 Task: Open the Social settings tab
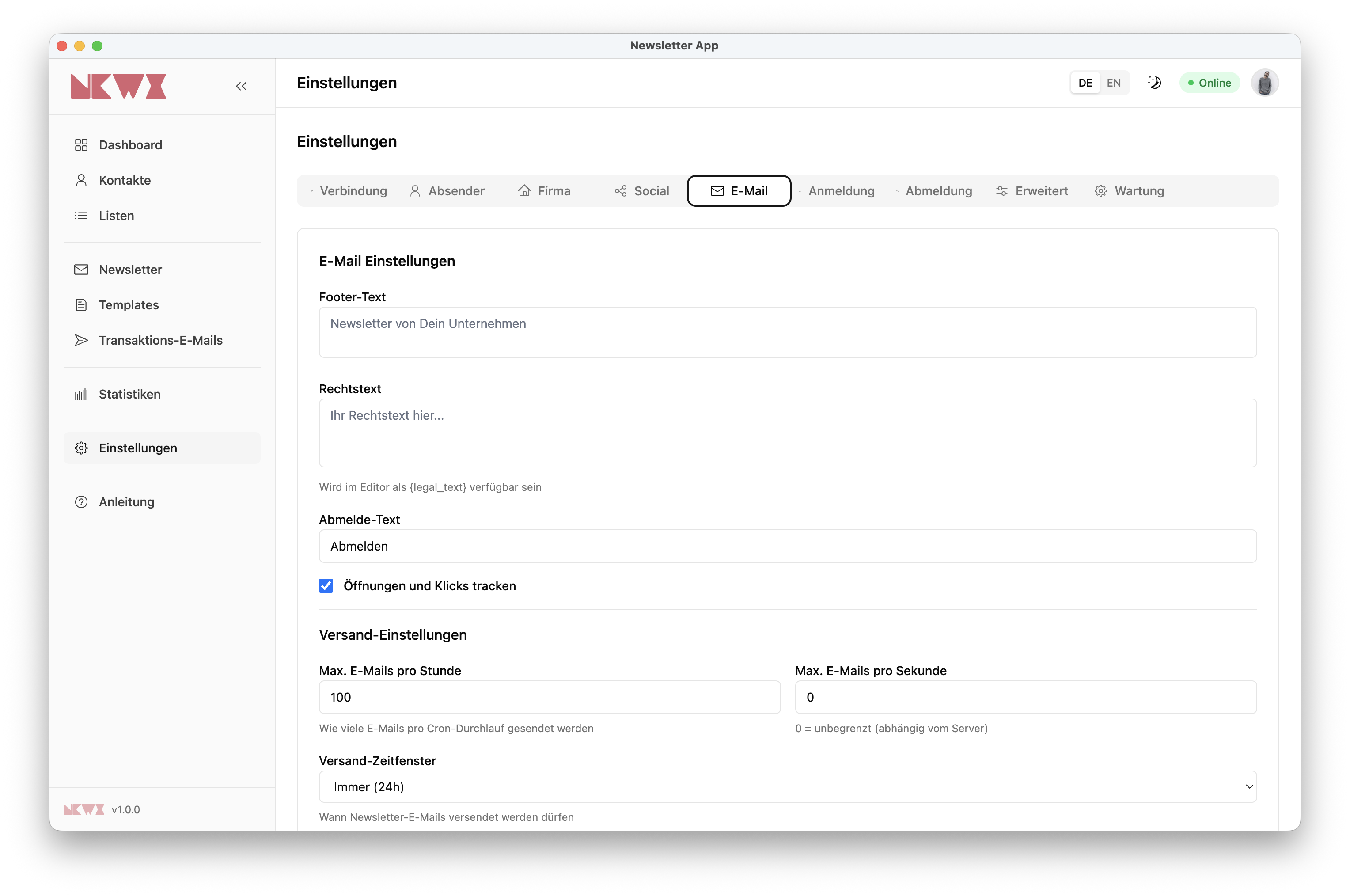(642, 191)
